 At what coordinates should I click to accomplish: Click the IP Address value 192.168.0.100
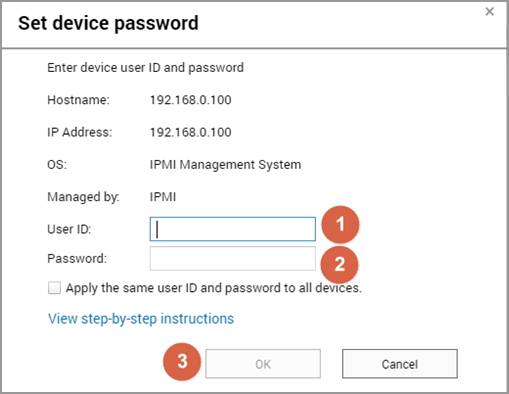pyautogui.click(x=190, y=132)
